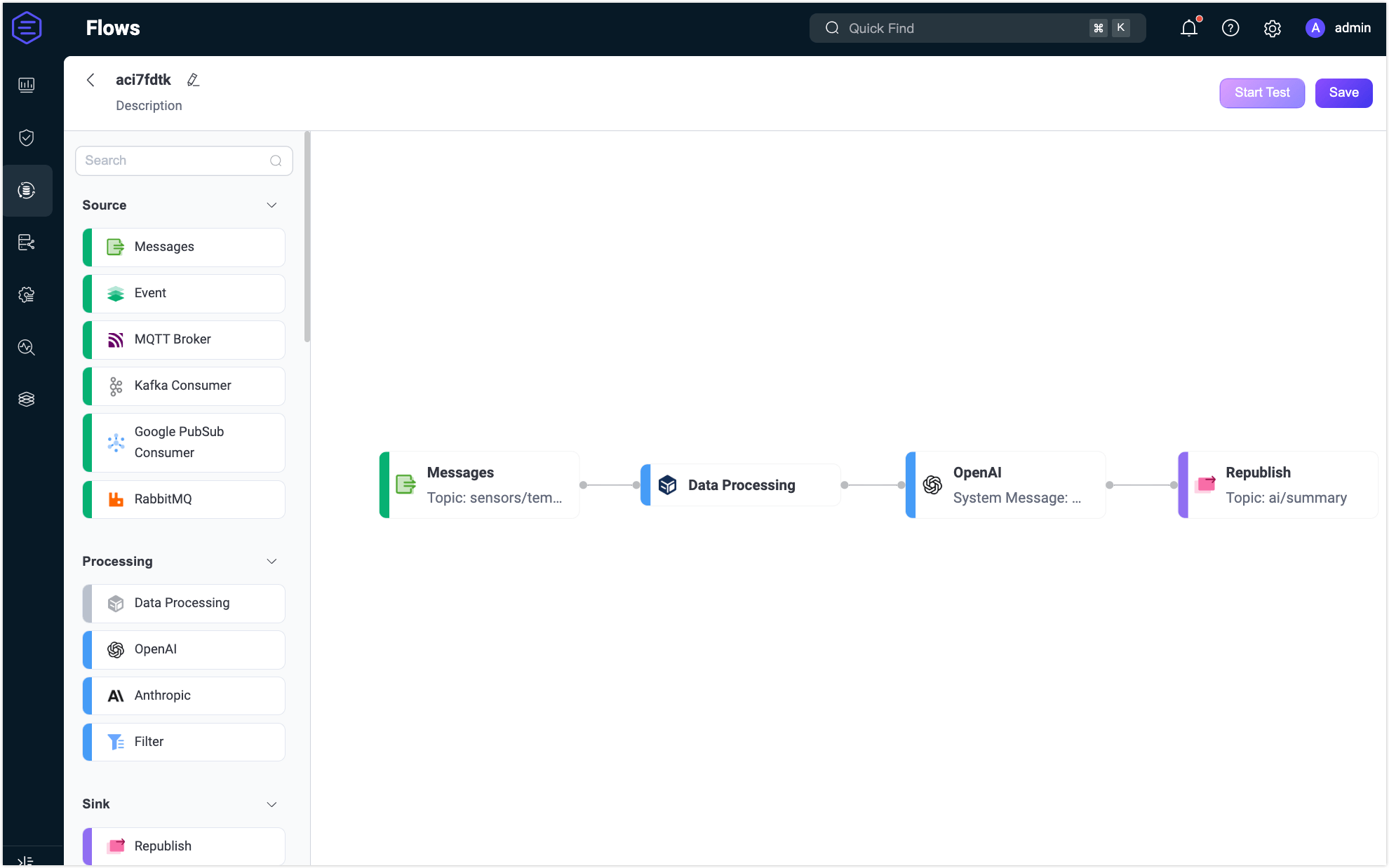Image resolution: width=1389 pixels, height=868 pixels.
Task: Click the Quick Find search bar
Action: coord(975,28)
